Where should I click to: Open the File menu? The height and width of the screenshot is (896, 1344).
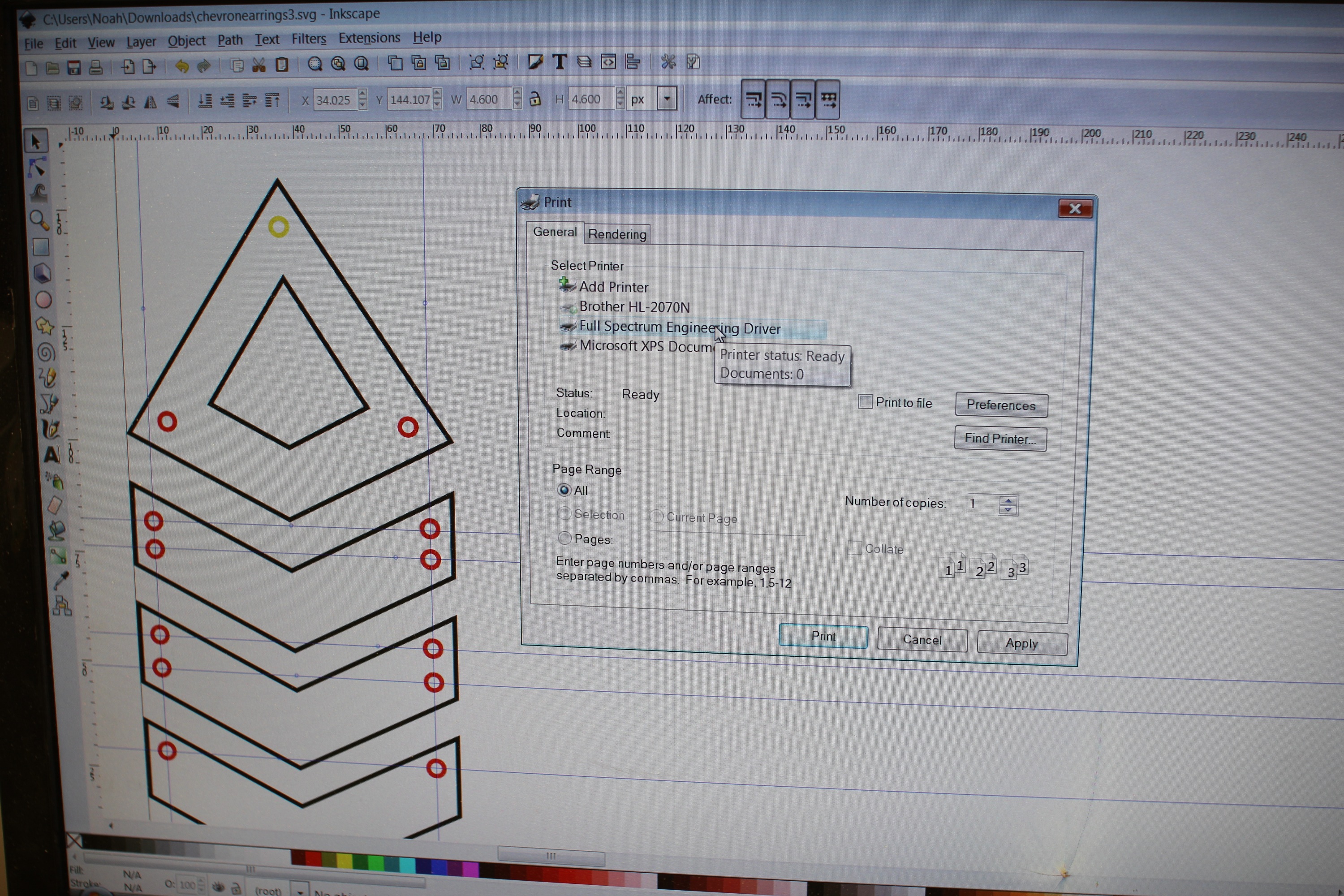33,44
